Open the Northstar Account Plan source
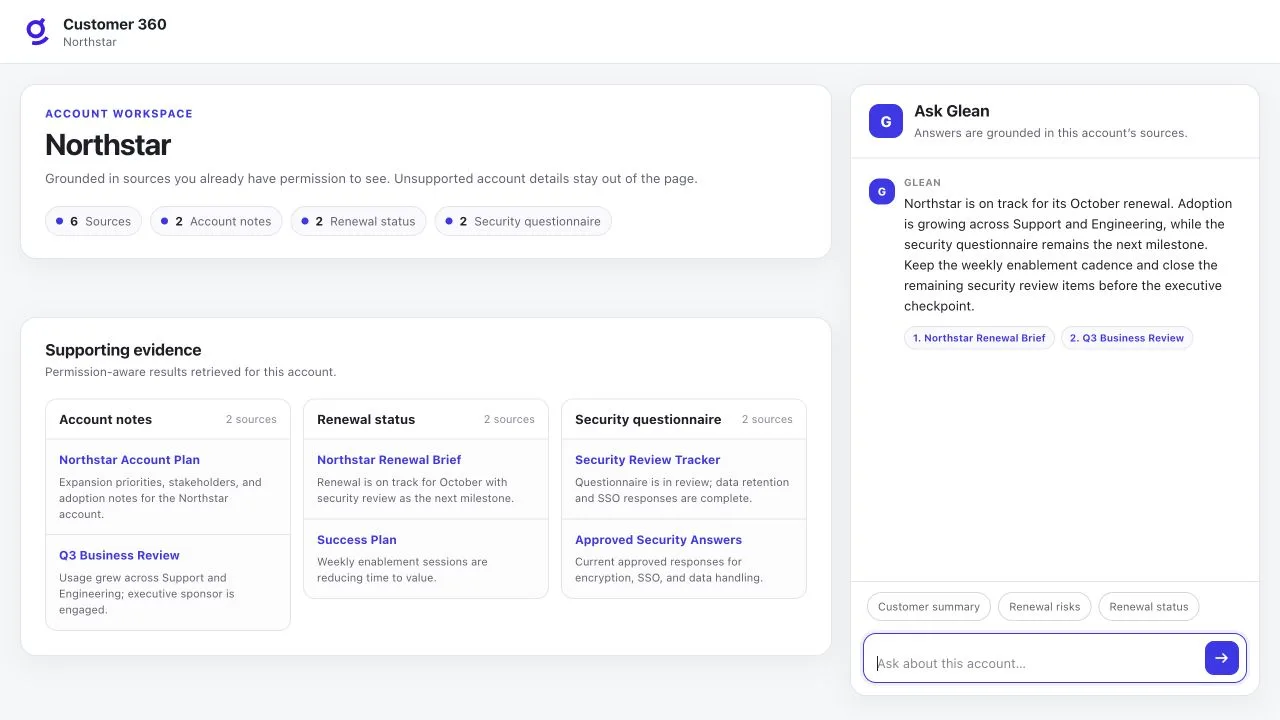 coord(129,460)
